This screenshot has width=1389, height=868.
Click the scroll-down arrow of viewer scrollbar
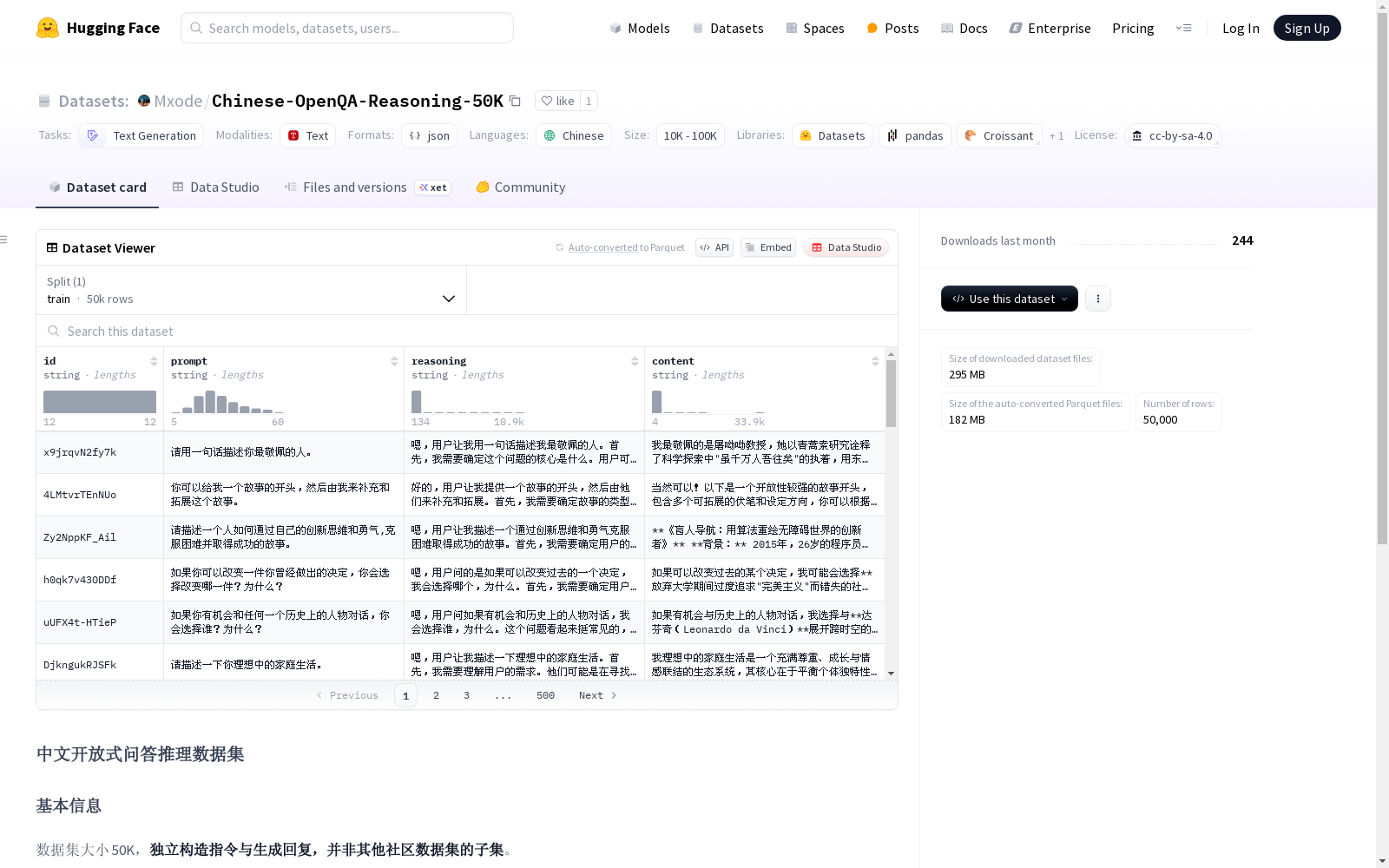891,674
